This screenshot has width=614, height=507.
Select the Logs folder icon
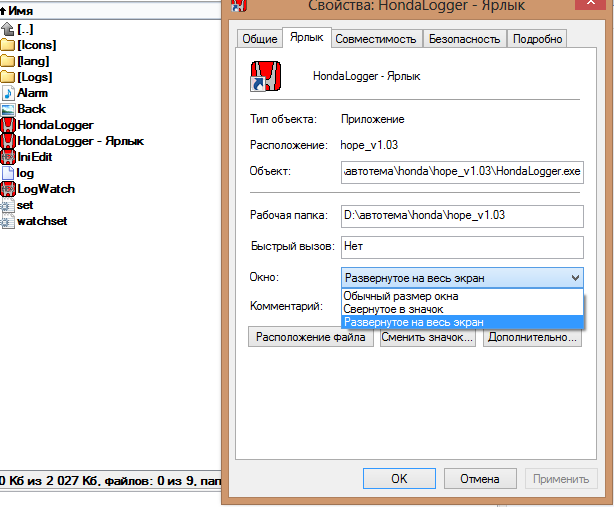7,77
